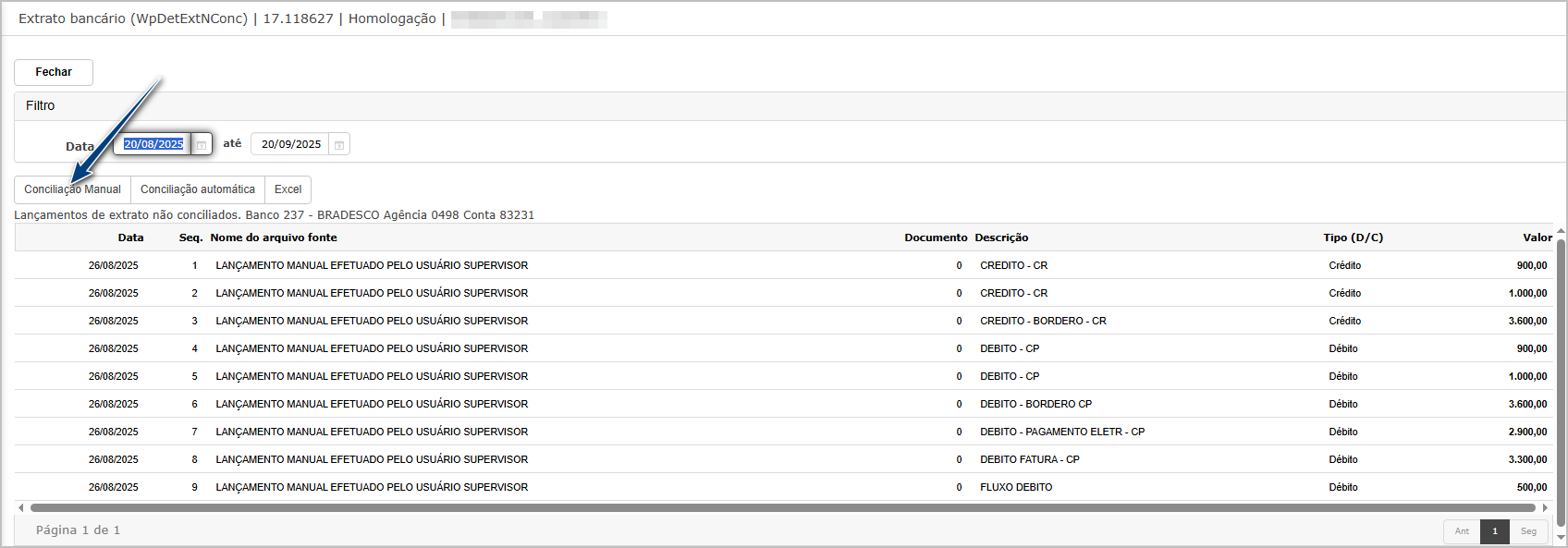Go to previous page with Ant
The height and width of the screenshot is (548, 1568).
coord(1462,531)
